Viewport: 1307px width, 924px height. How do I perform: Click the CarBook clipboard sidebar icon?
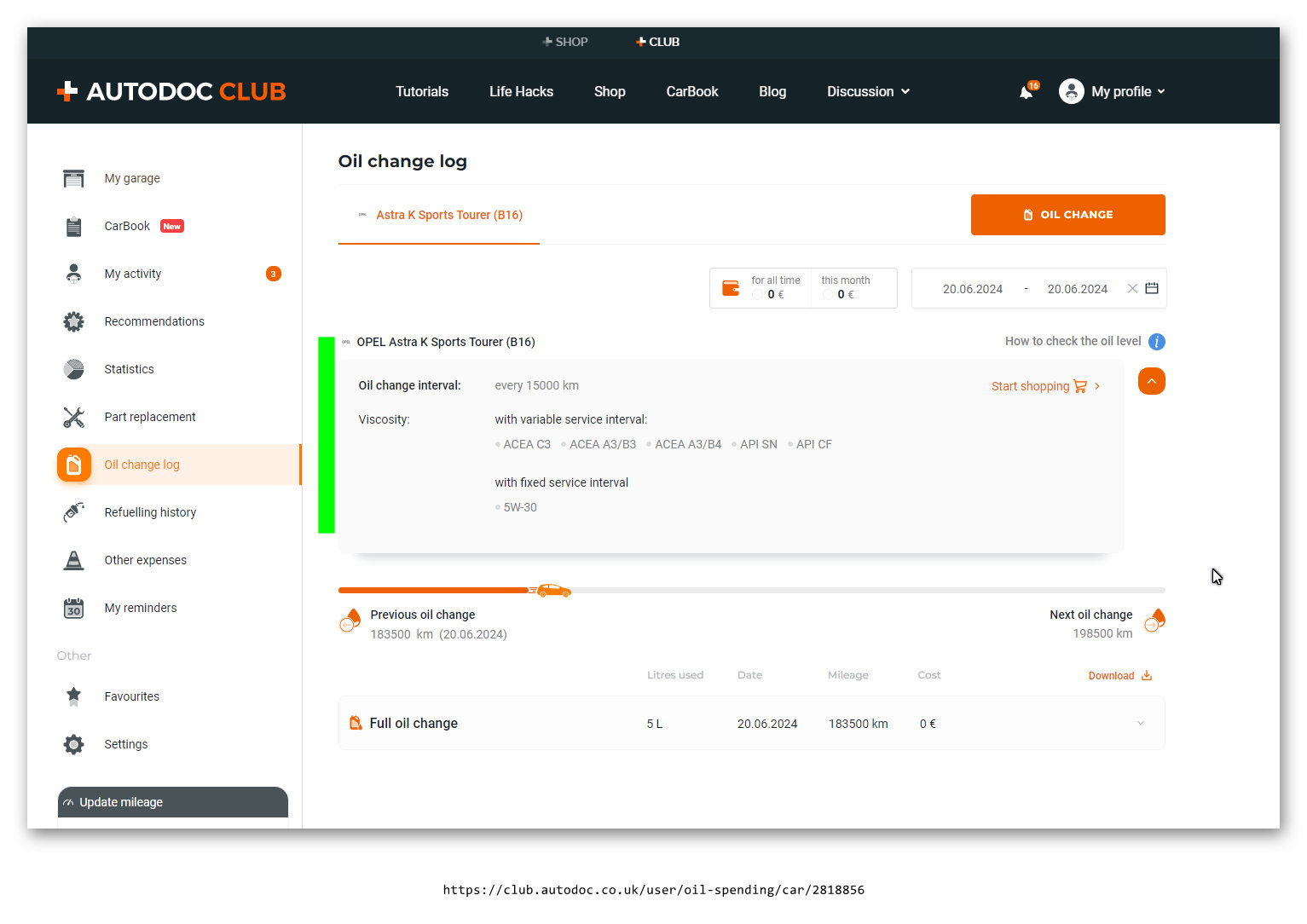74,226
